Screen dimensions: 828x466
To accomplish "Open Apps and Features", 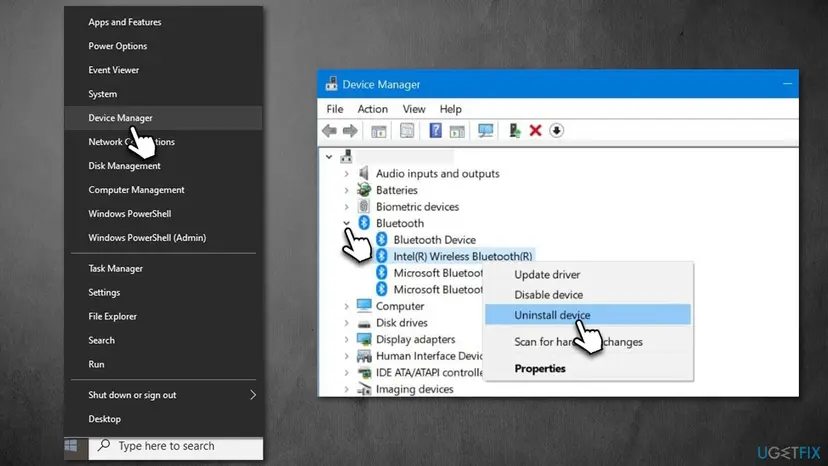I will click(164, 22).
